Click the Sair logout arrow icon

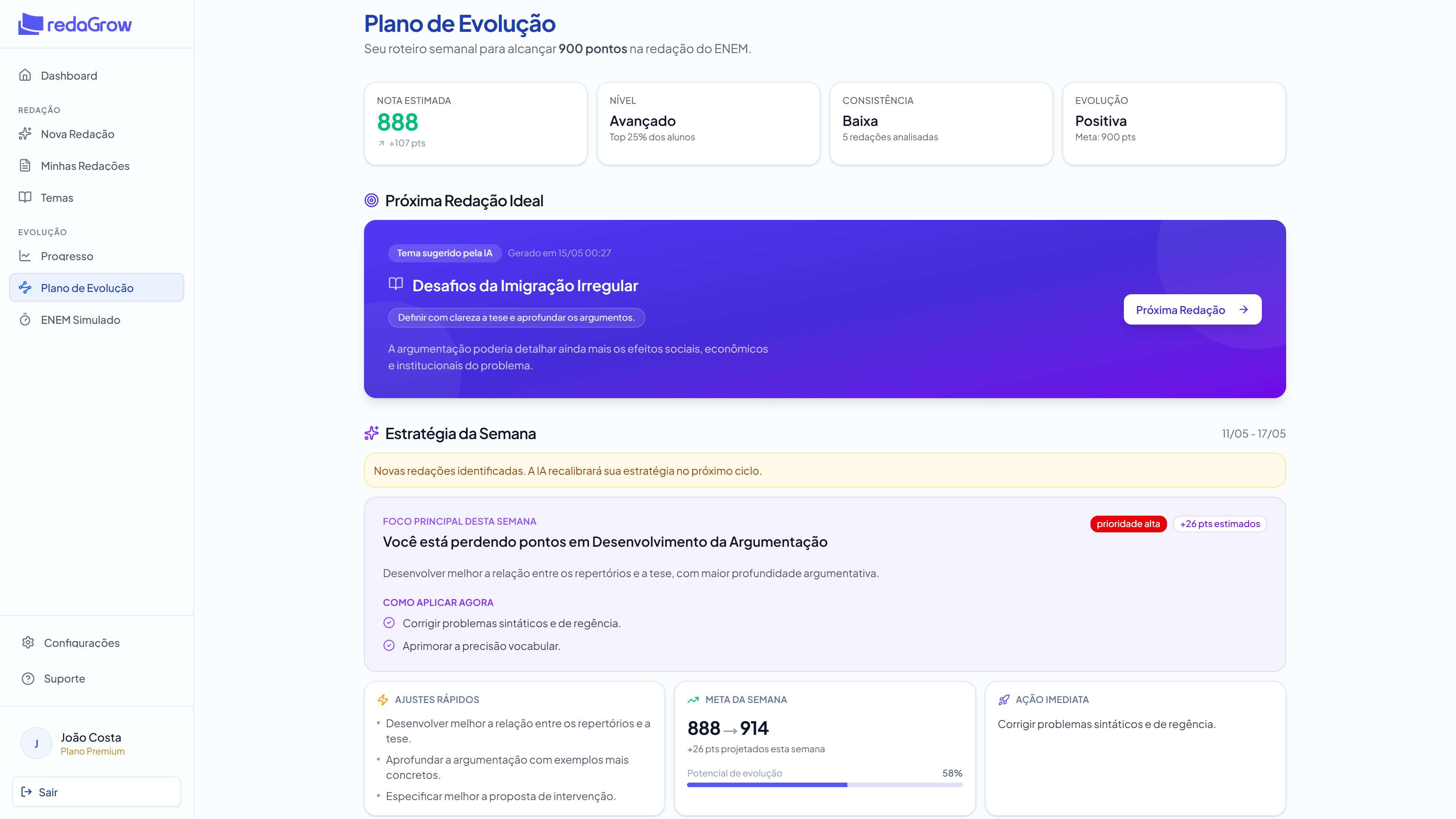point(26,792)
